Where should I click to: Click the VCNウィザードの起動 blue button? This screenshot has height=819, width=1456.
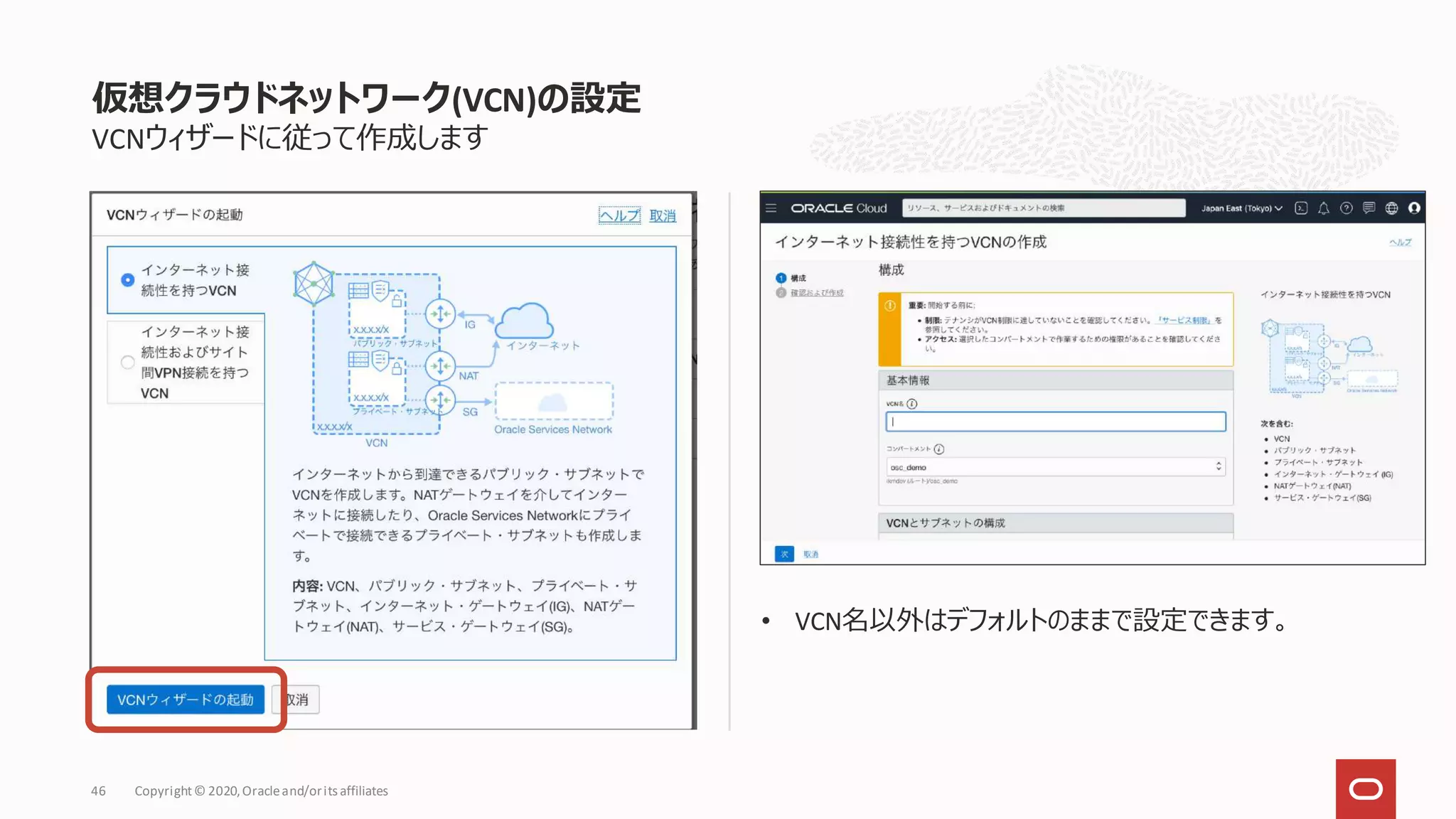pos(186,700)
